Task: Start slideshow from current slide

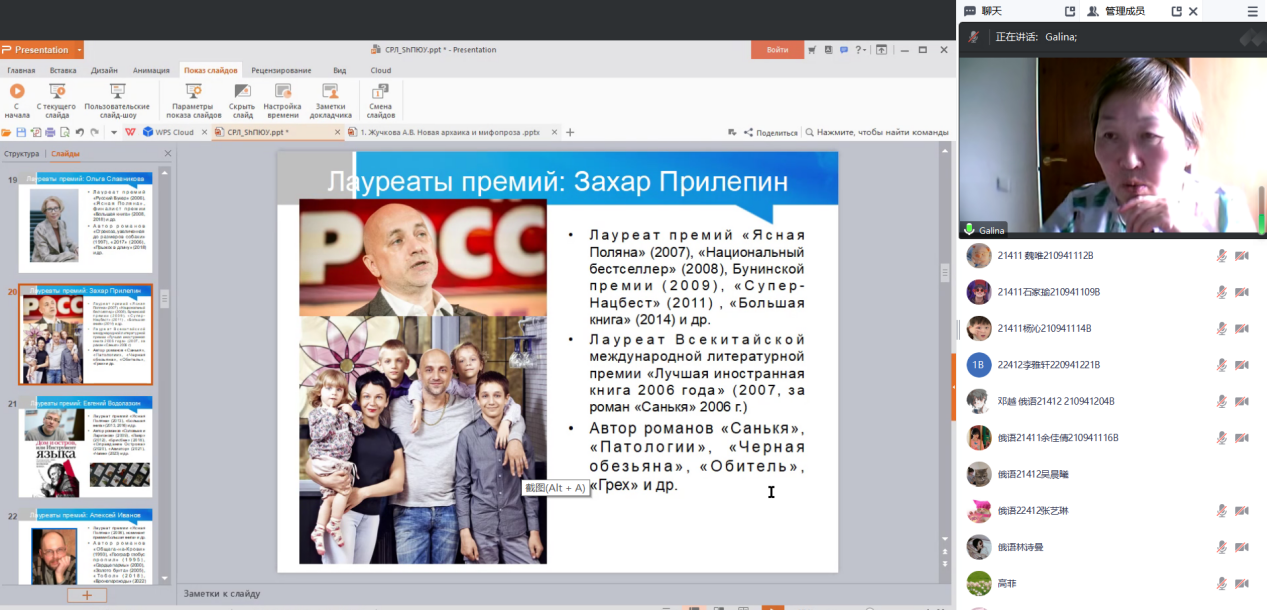Action: [57, 92]
